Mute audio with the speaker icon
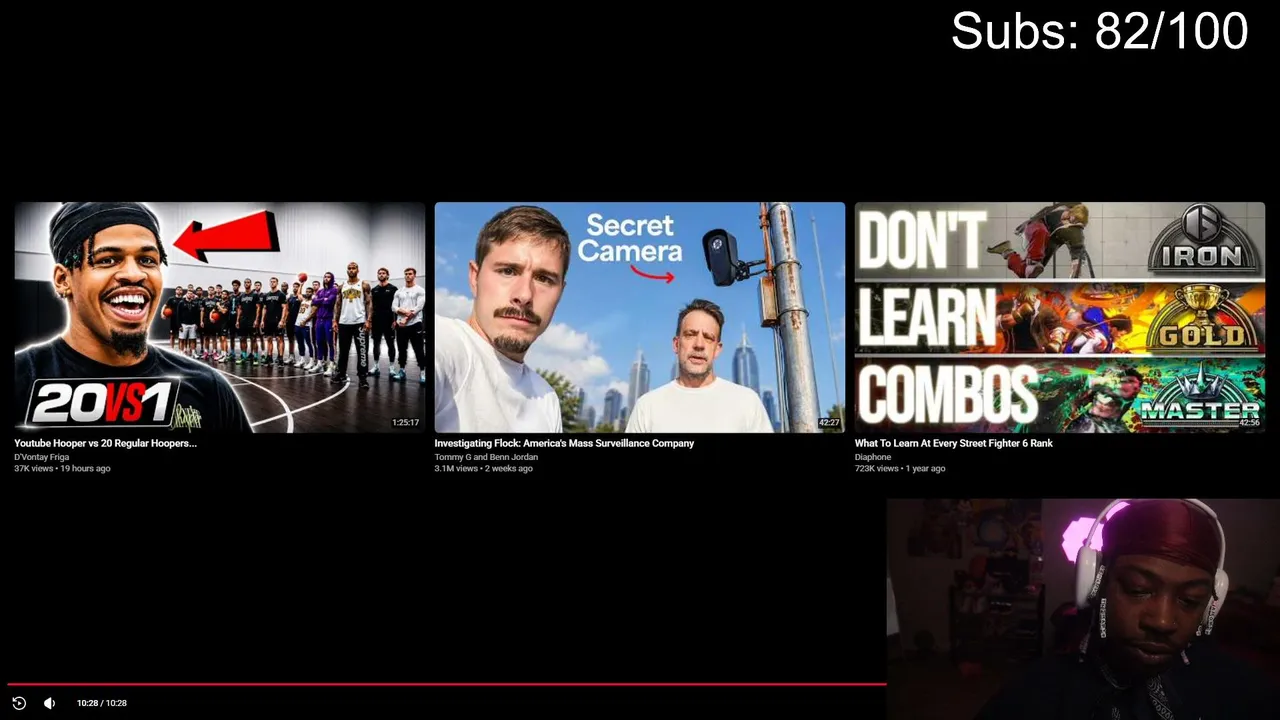Image resolution: width=1280 pixels, height=720 pixels. coord(49,703)
